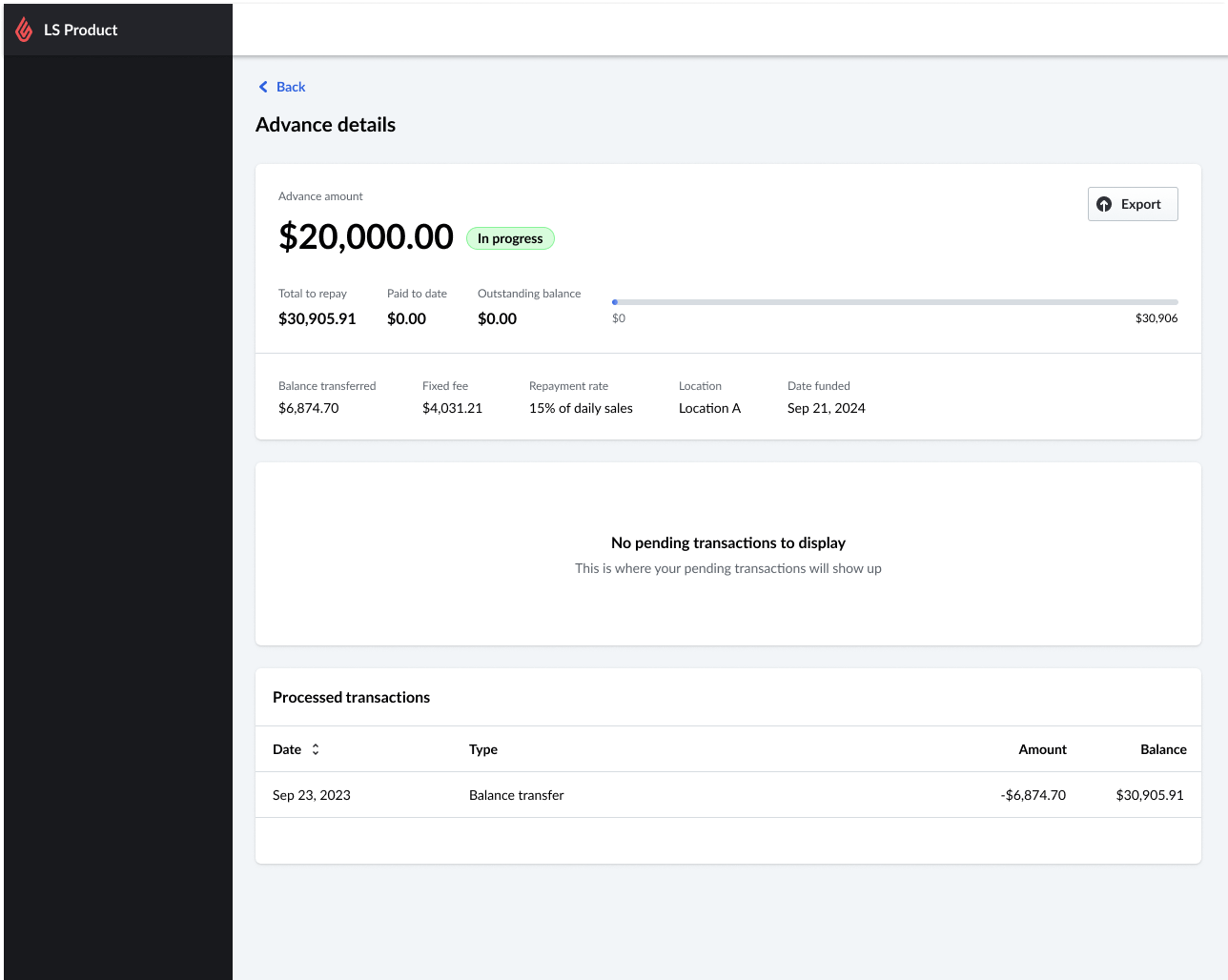Image resolution: width=1228 pixels, height=980 pixels.
Task: Click the Total to repay $30,905.91 value
Action: click(317, 318)
